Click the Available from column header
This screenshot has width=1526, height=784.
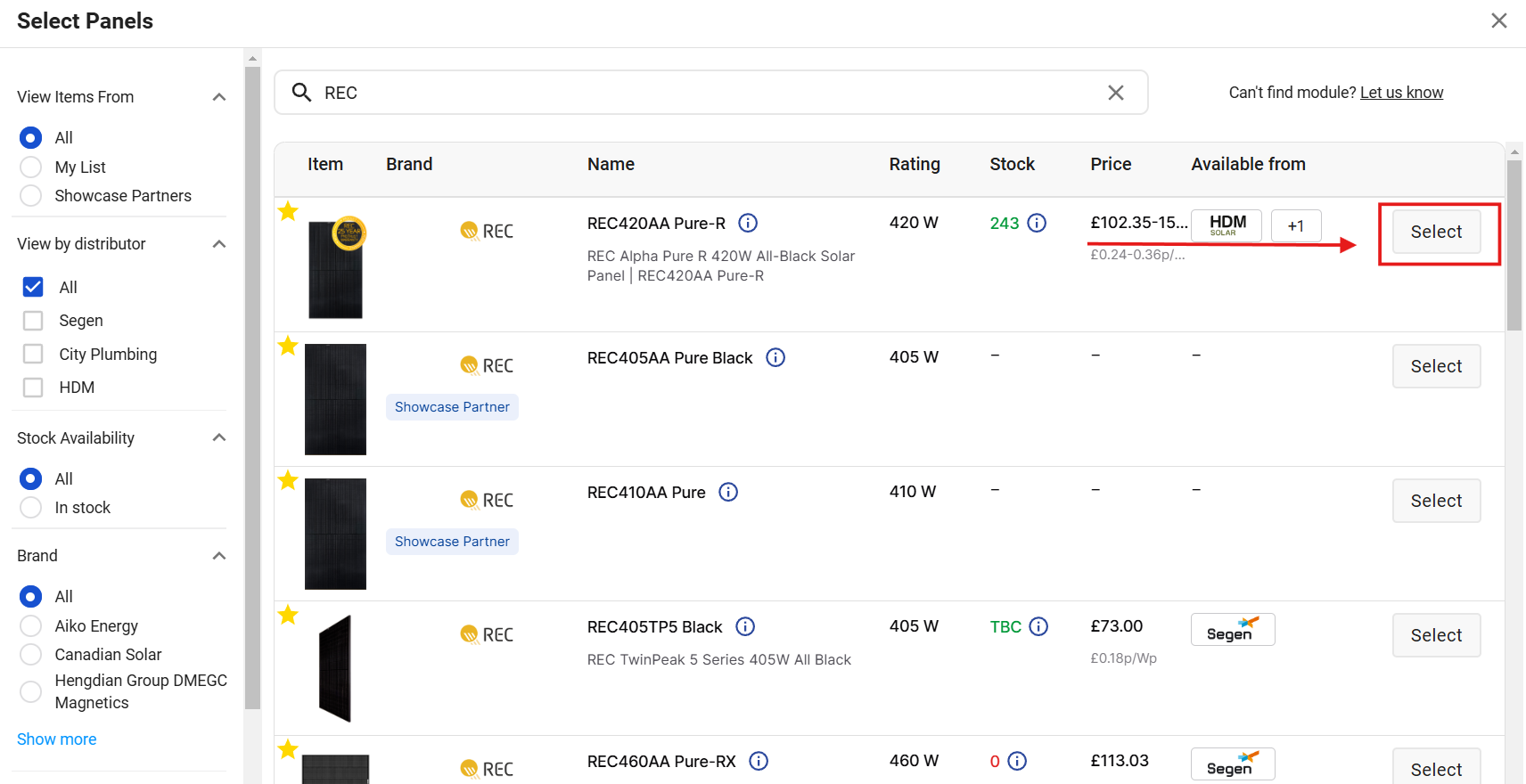pyautogui.click(x=1248, y=164)
